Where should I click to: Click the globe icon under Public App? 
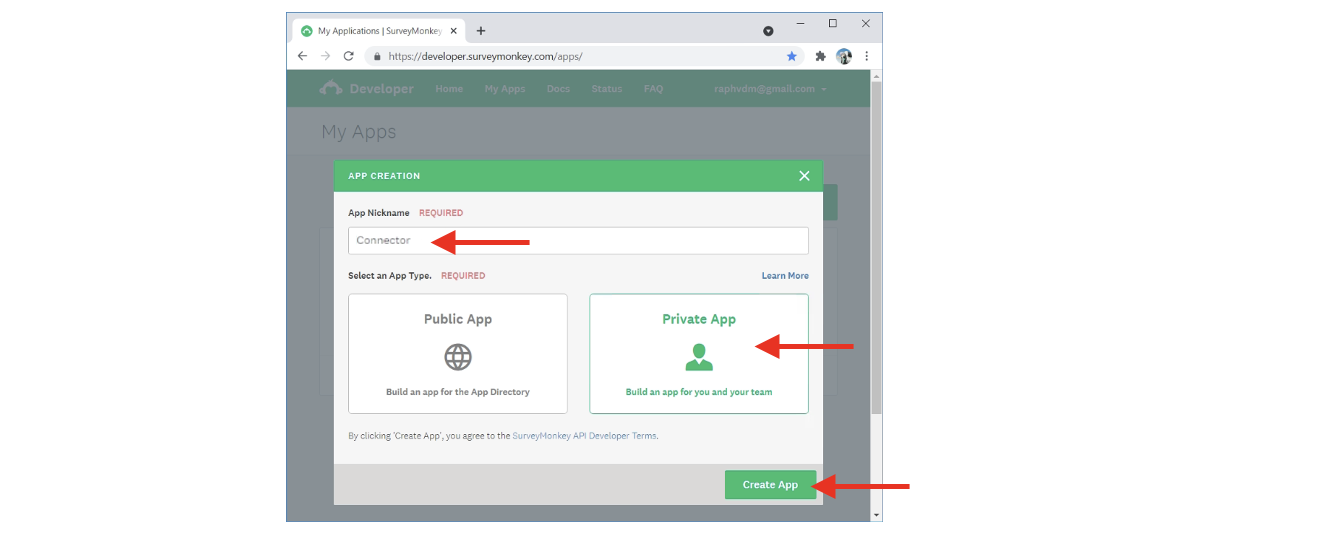[x=458, y=357]
